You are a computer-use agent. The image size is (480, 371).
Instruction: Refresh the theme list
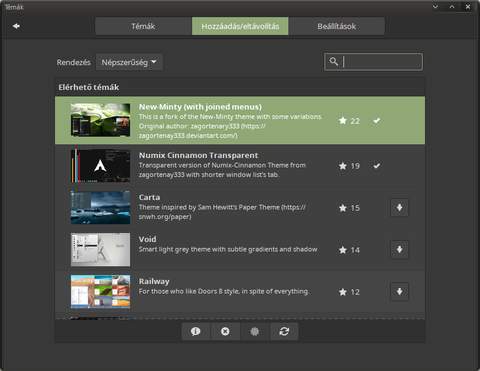click(284, 331)
